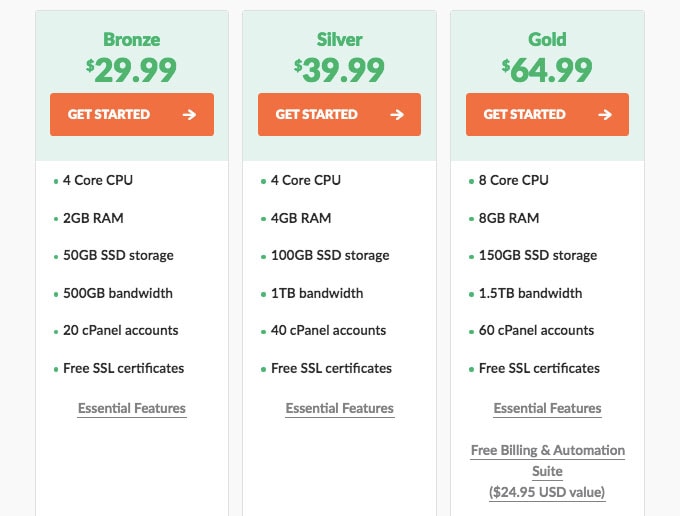680x516 pixels.
Task: Click the arrow icon on Silver Get Started
Action: pyautogui.click(x=397, y=114)
